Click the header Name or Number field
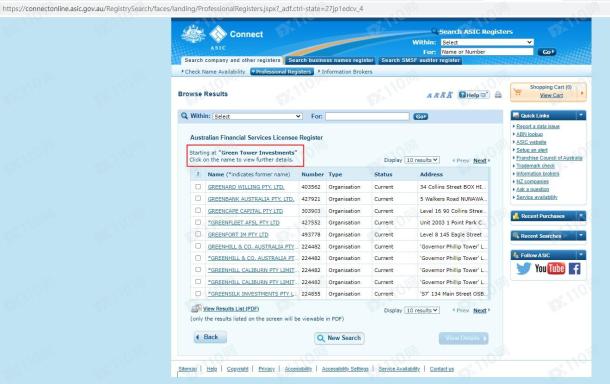This screenshot has height=384, width=610. click(487, 52)
